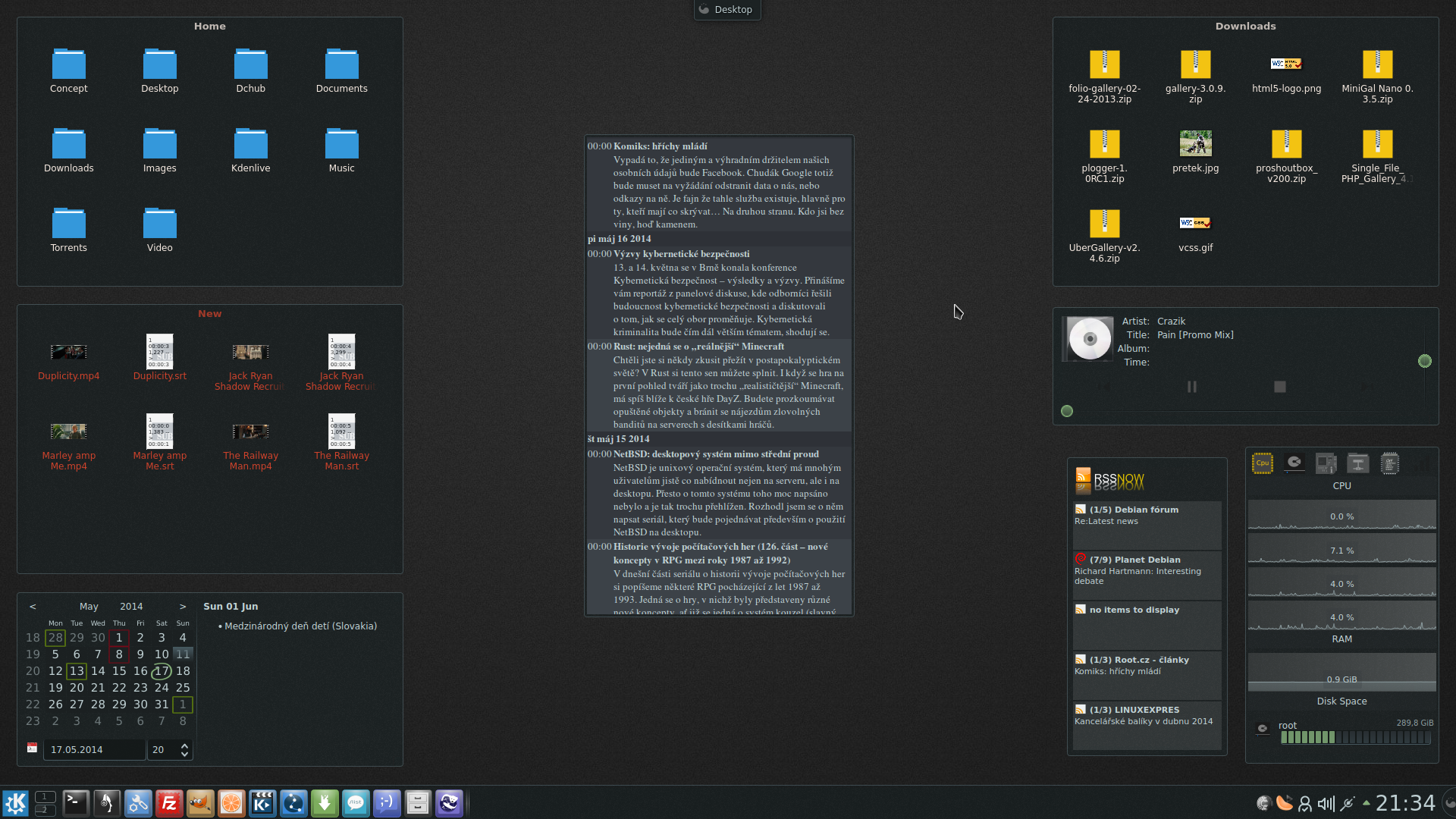Switch to virtual desktop 1 in pager
Image resolution: width=1456 pixels, height=819 pixels.
click(x=45, y=797)
